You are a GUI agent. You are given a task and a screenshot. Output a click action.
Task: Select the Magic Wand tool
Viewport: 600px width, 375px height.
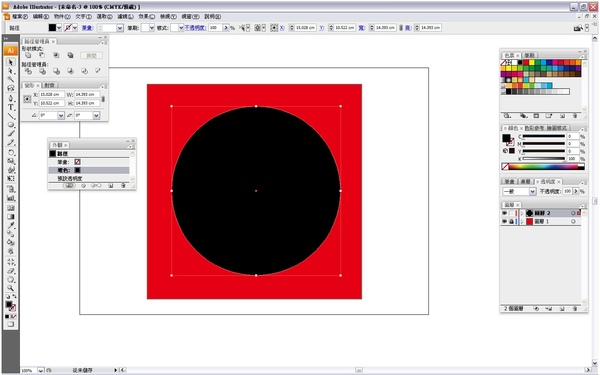11,80
